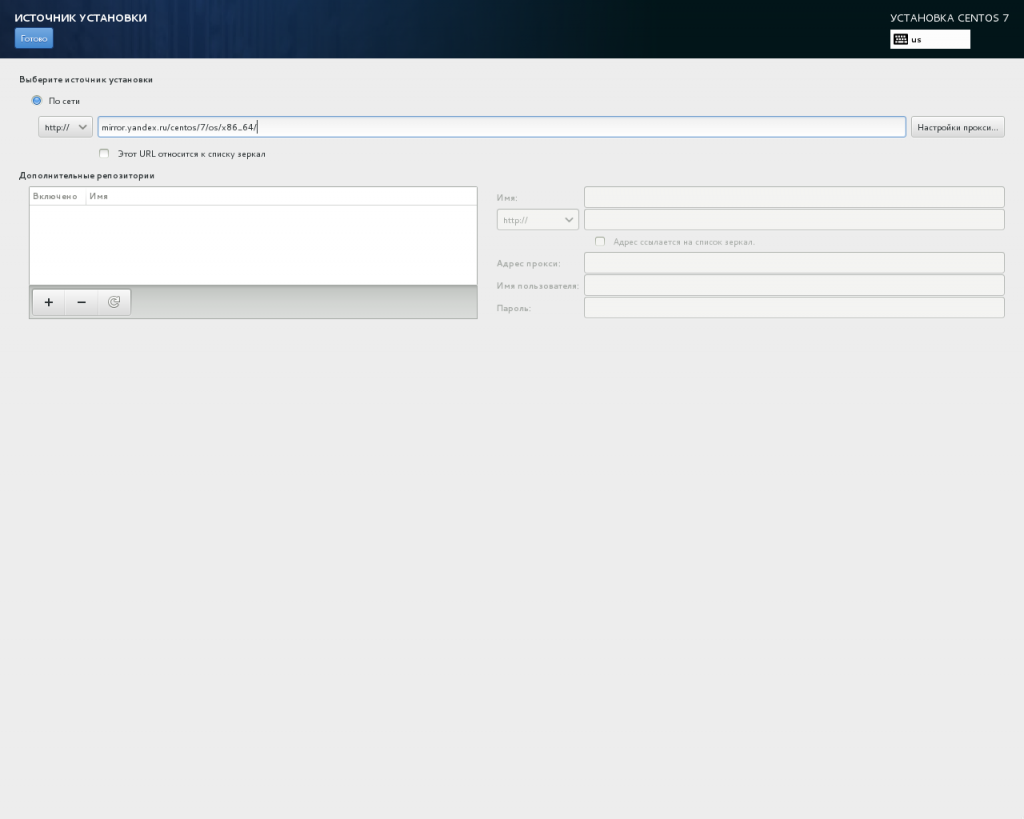Click the reset repository list refresh icon
This screenshot has width=1024, height=819.
coord(114,302)
